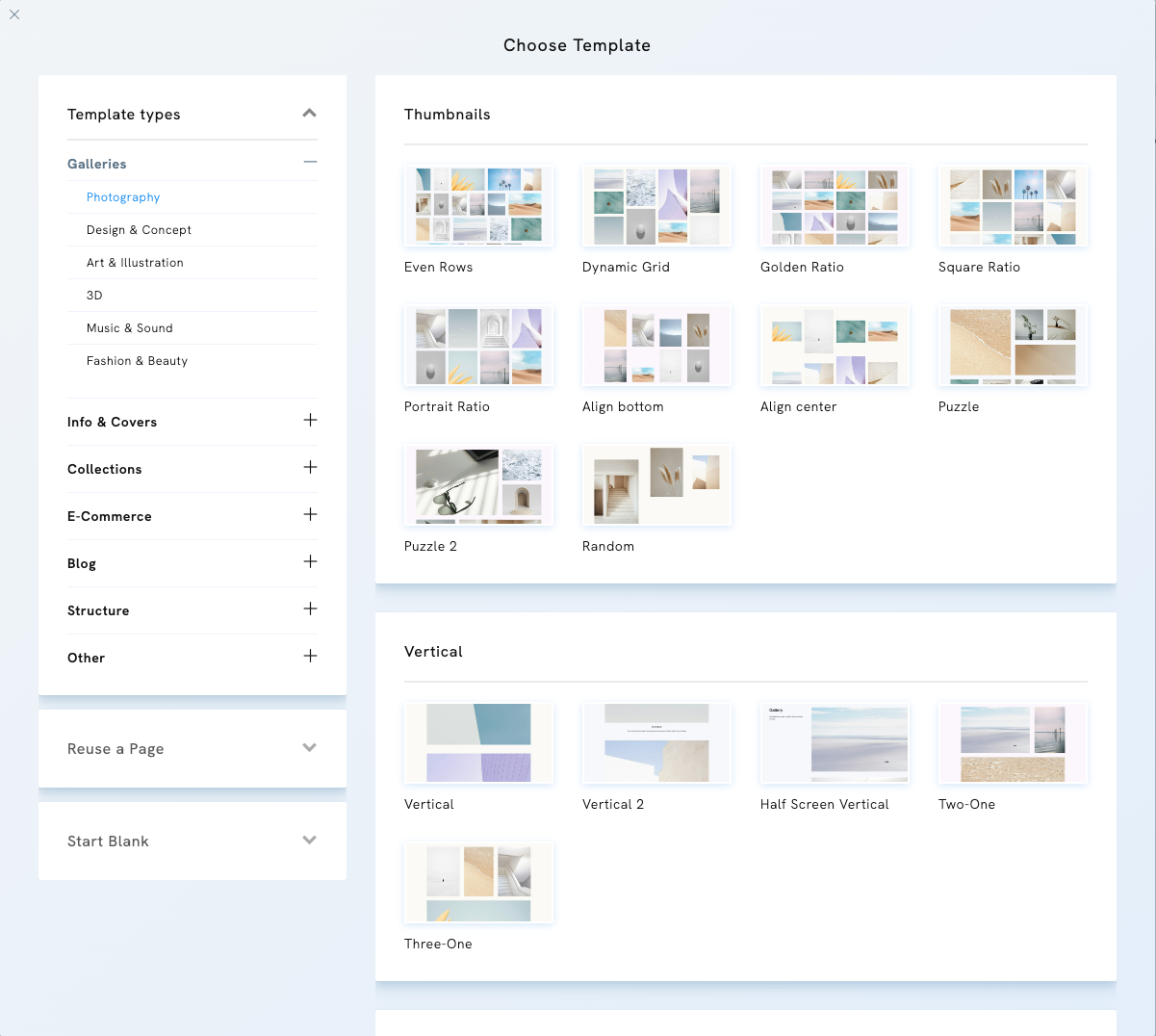The height and width of the screenshot is (1036, 1156).
Task: Pick the Even Rows thumbnail template
Action: pos(478,205)
